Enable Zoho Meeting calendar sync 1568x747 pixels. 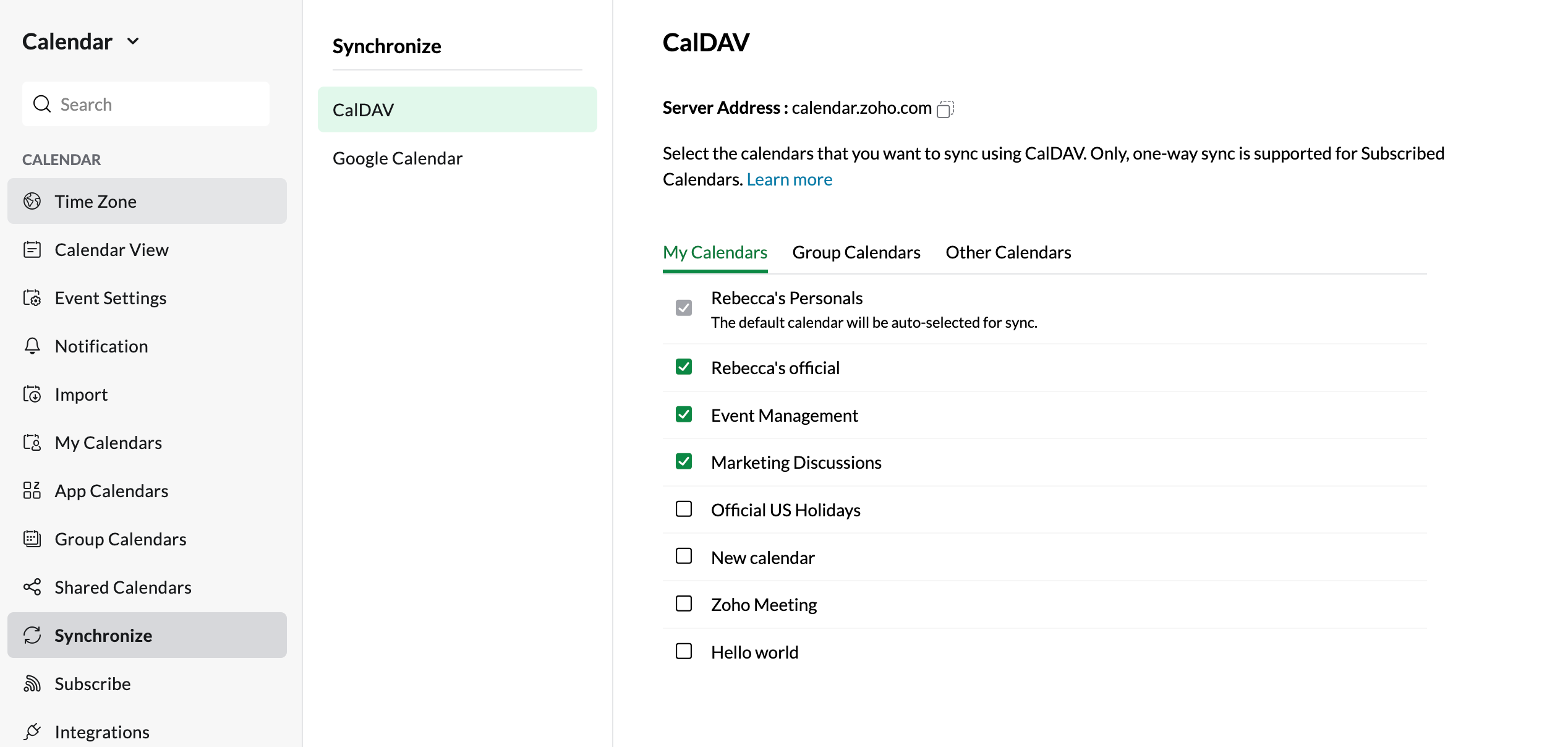(684, 603)
